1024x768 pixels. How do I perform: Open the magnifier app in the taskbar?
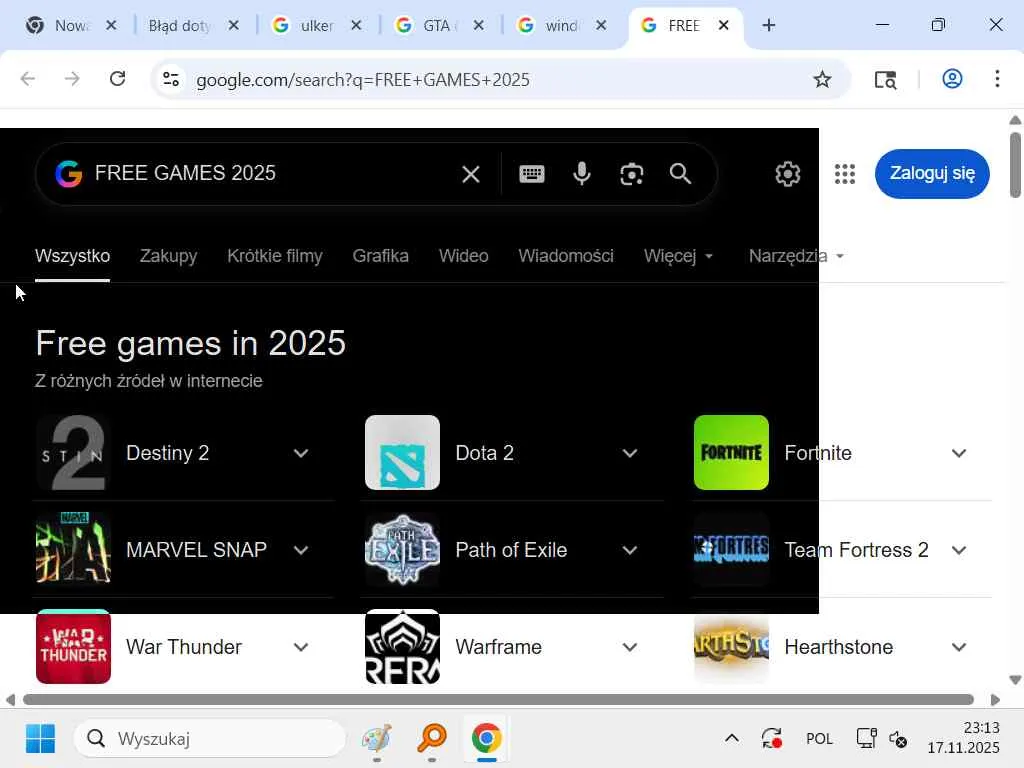(x=432, y=739)
